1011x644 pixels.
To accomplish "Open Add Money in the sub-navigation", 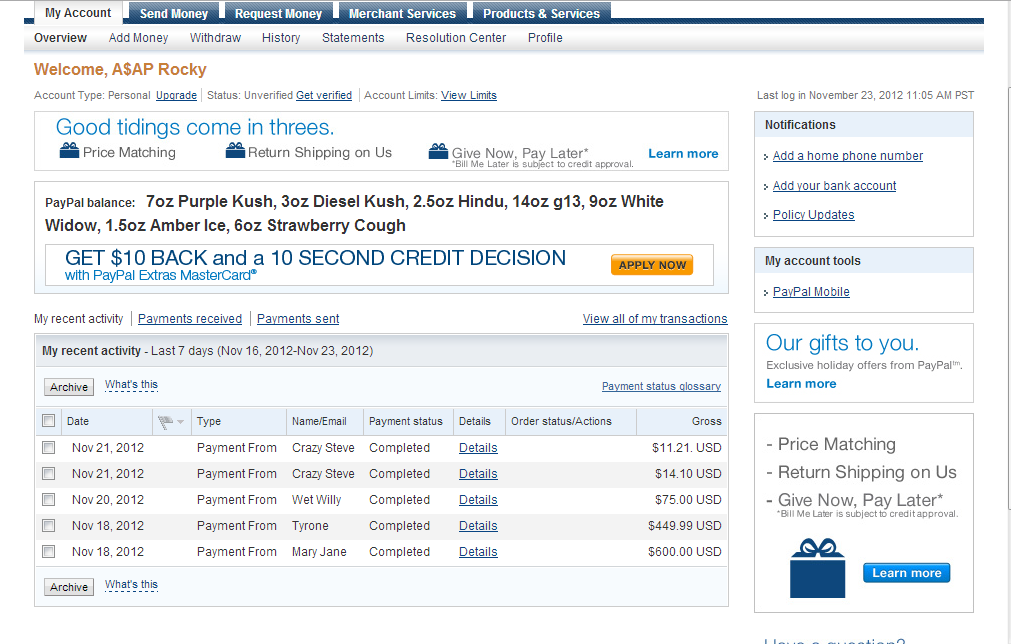I will [x=139, y=38].
